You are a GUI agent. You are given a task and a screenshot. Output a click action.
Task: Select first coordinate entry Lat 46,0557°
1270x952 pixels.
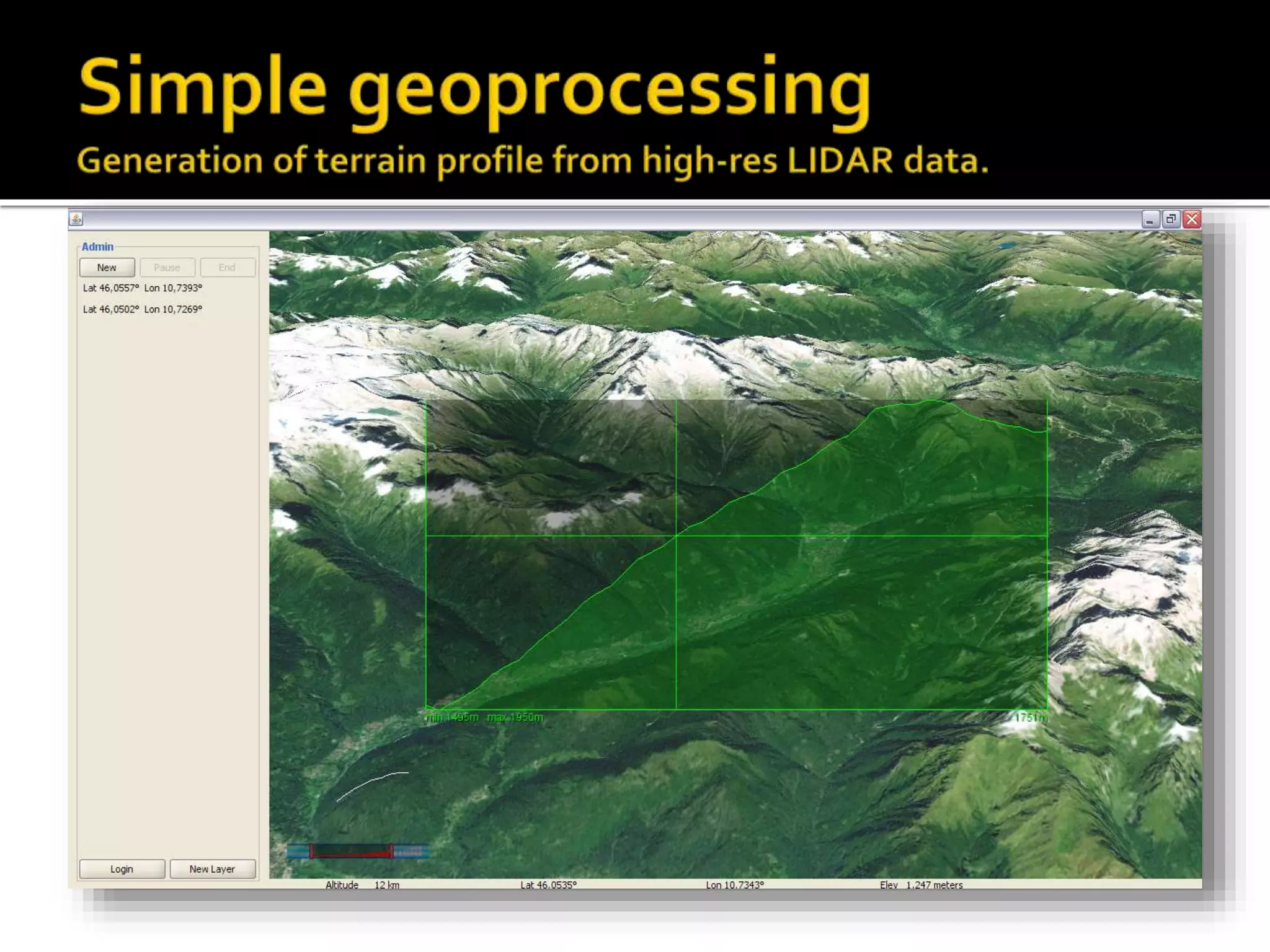tap(143, 288)
